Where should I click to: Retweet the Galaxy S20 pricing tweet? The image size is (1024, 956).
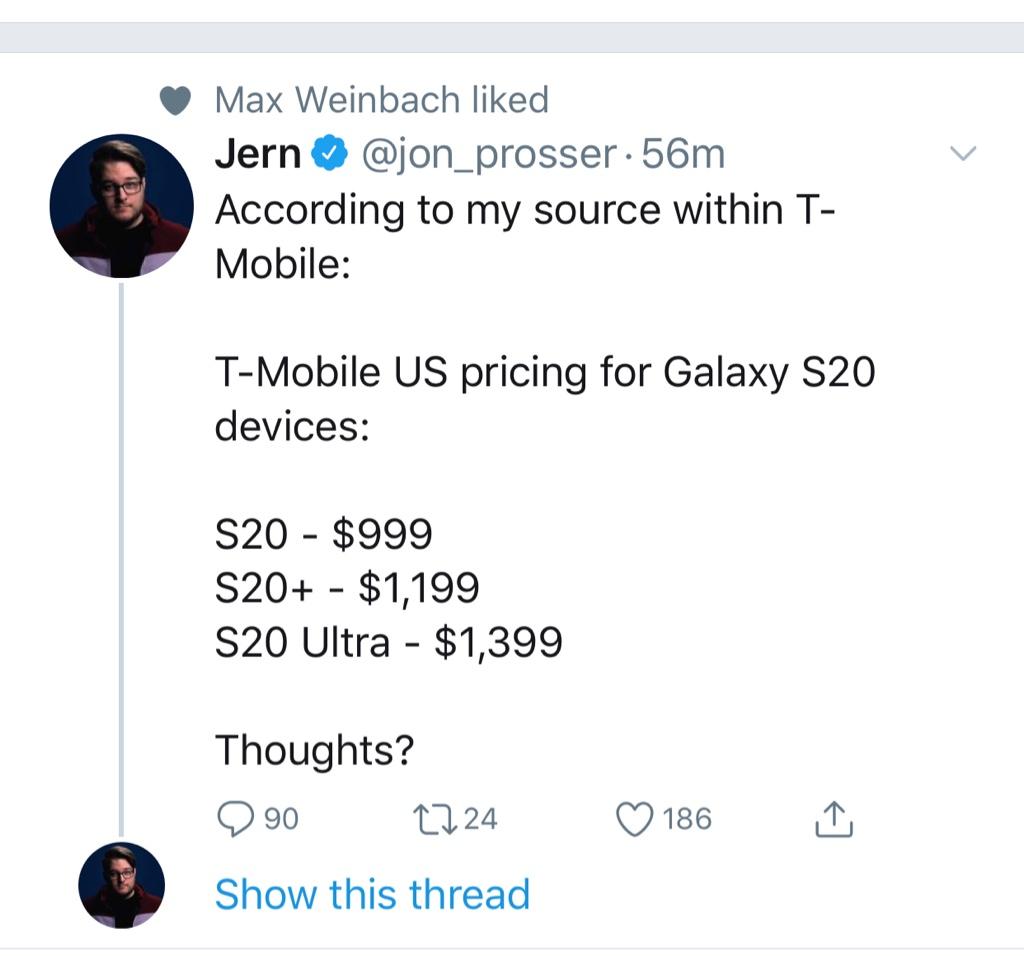(x=435, y=820)
